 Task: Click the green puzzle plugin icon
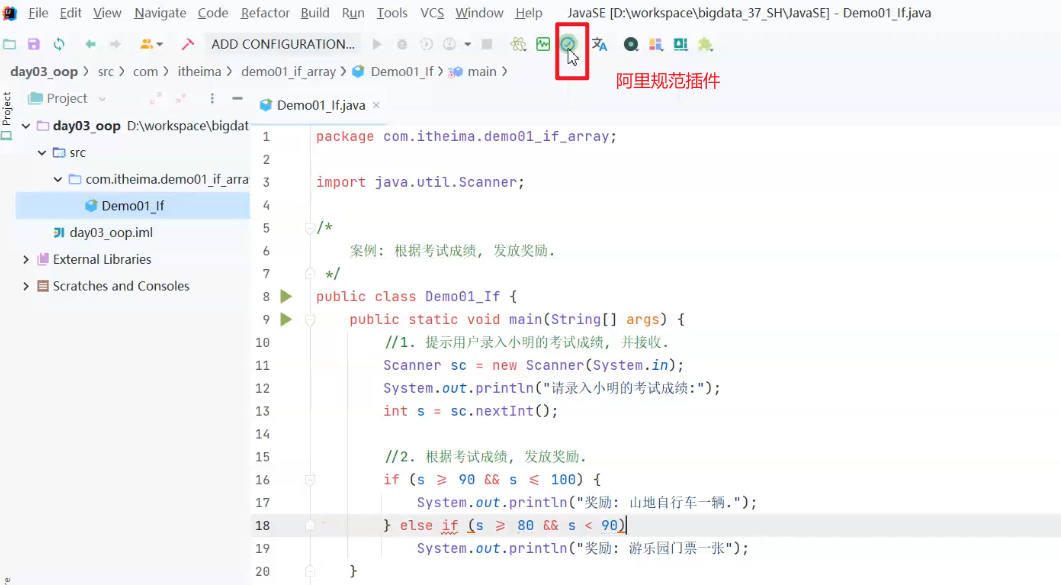[x=705, y=45]
